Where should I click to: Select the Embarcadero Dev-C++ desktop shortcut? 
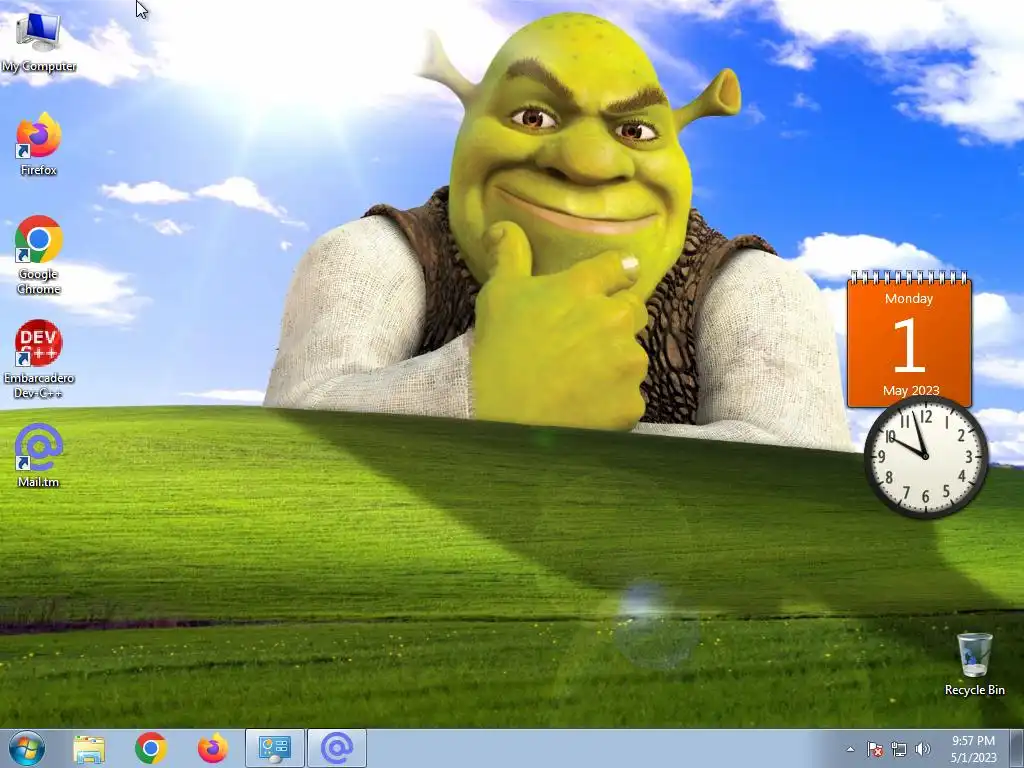39,359
